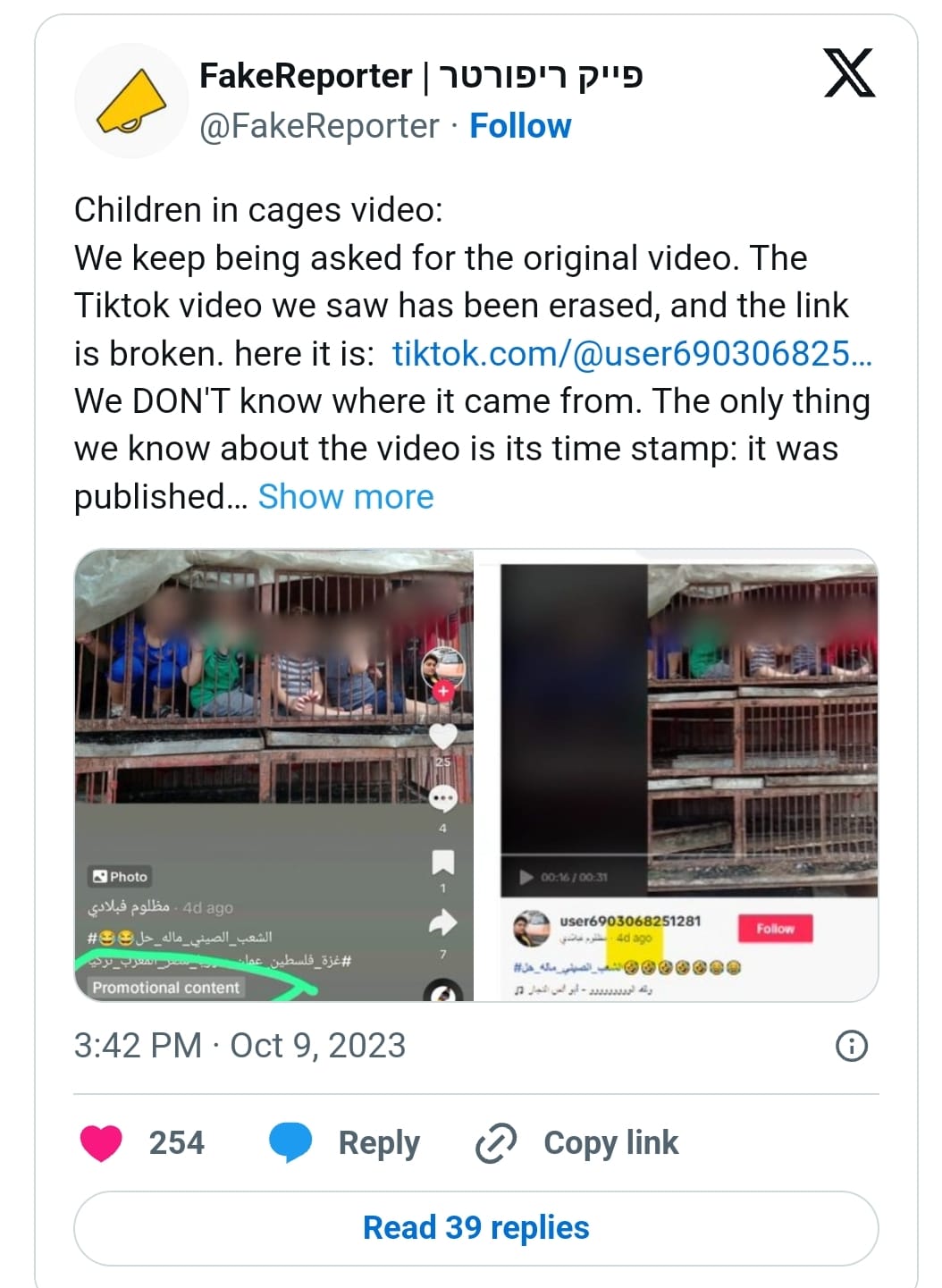Open the tiktok.com user link
This screenshot has width=942, height=1288.
coord(632,354)
